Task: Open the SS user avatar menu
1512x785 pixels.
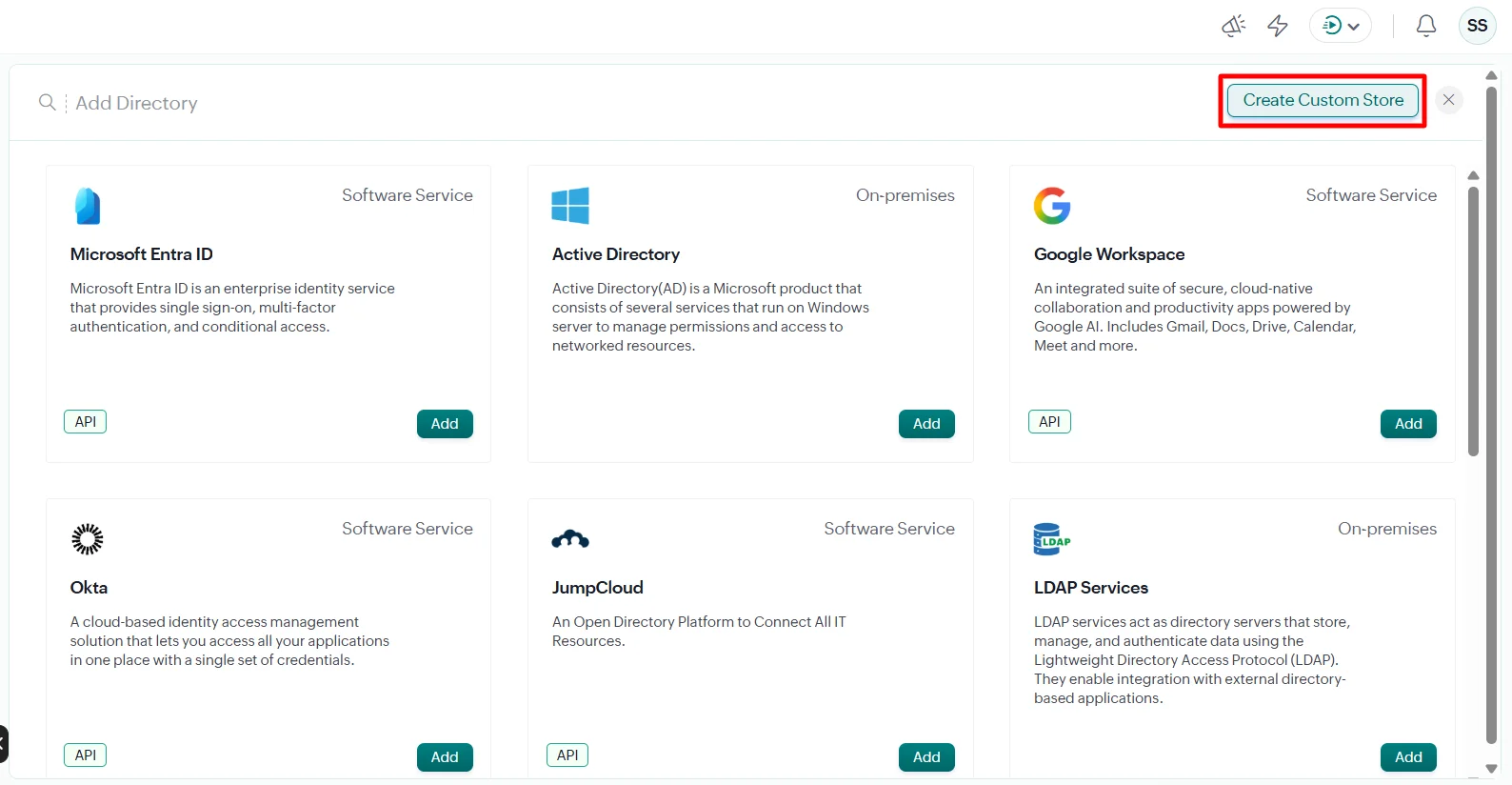Action: tap(1477, 26)
